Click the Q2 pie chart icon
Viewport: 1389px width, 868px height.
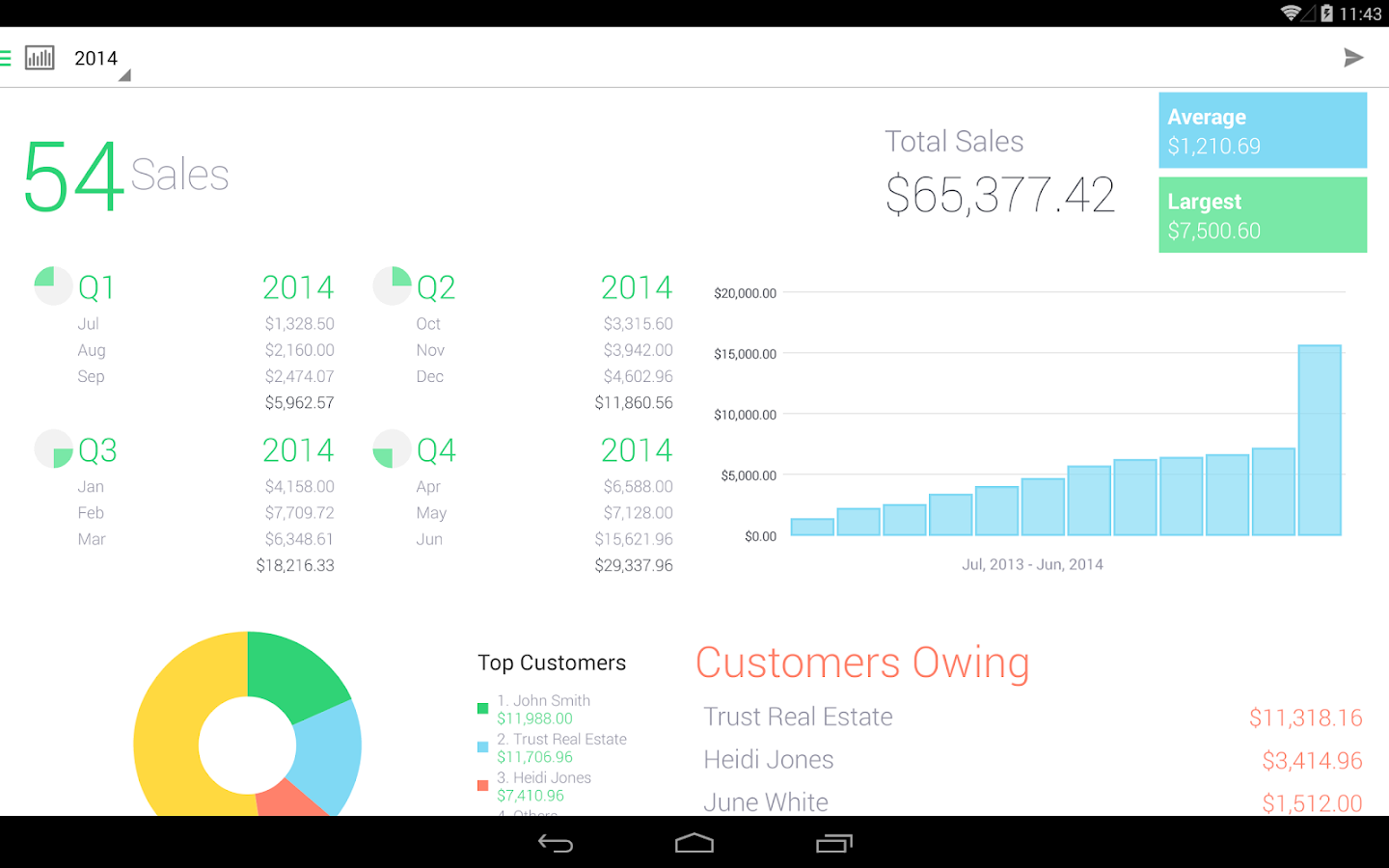392,285
